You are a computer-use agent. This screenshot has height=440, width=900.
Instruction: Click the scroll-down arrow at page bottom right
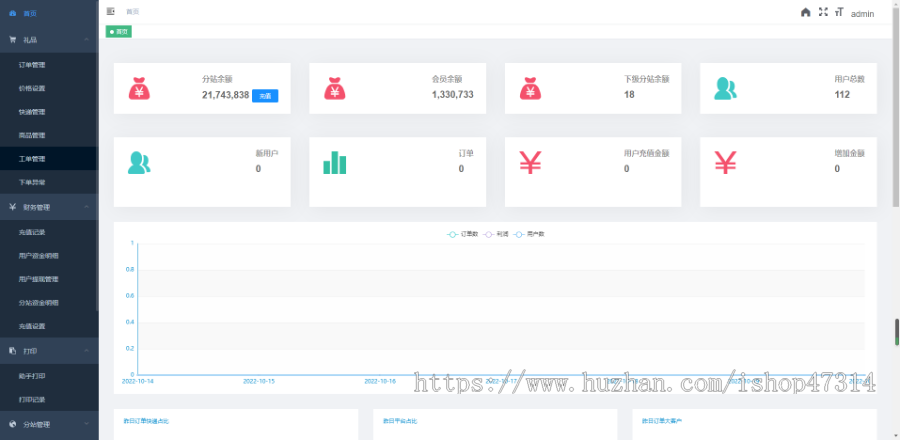tap(896, 437)
